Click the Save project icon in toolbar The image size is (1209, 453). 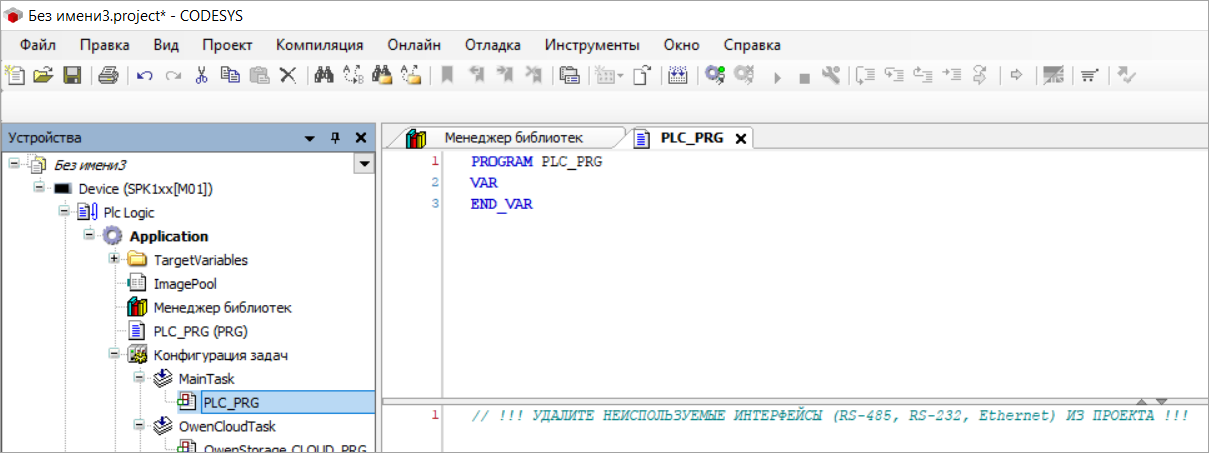(72, 75)
